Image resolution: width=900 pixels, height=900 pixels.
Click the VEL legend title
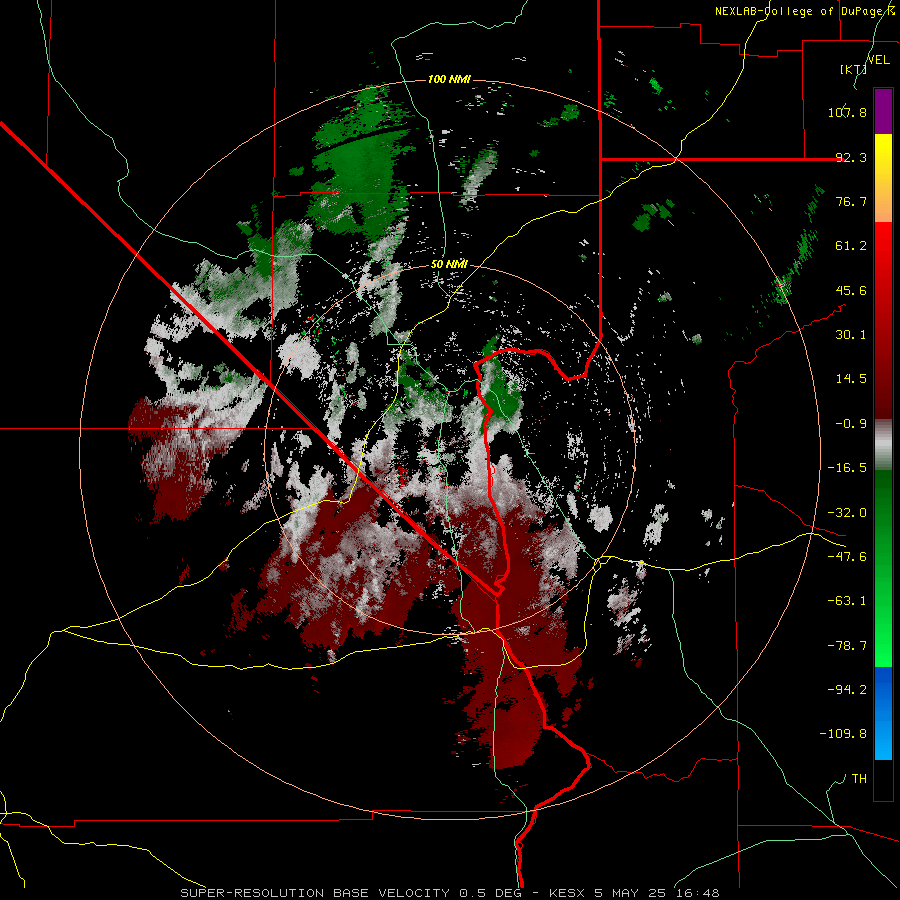pyautogui.click(x=878, y=60)
